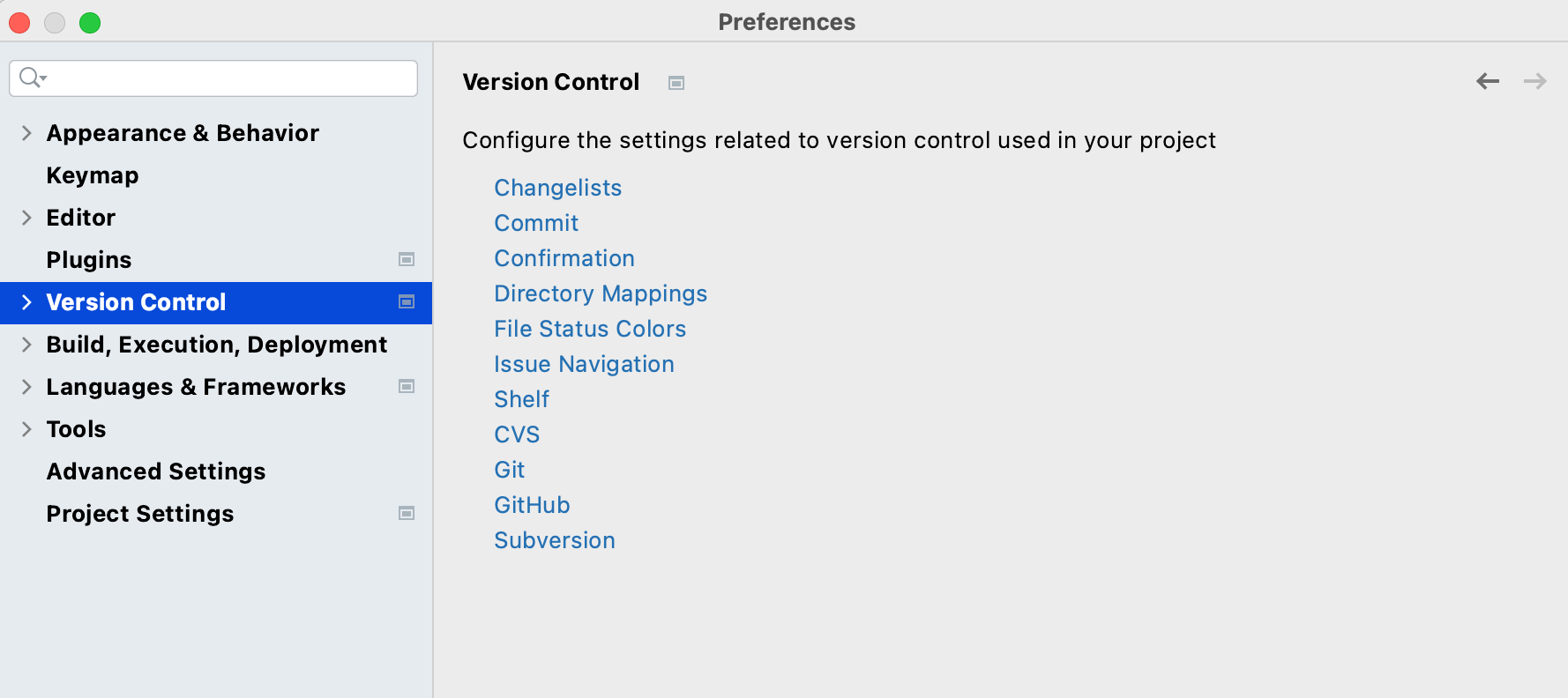This screenshot has height=698, width=1568.
Task: Click the back navigation arrow
Action: 1488,82
